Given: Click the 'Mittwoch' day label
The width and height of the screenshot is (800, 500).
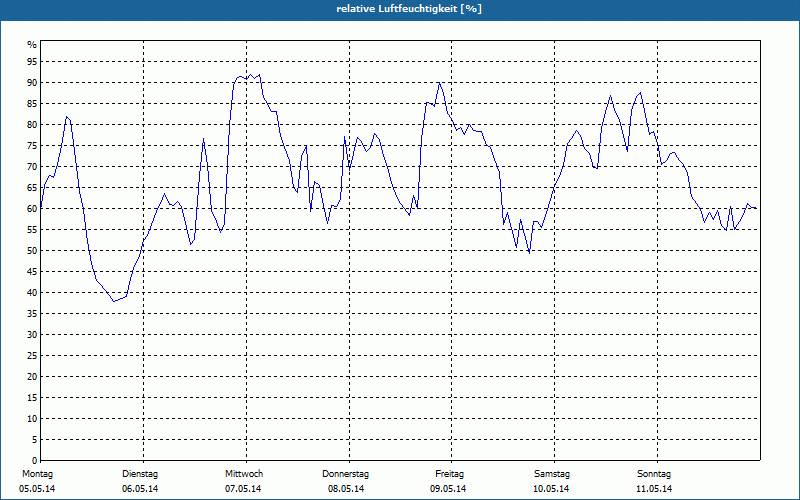Looking at the screenshot, I should point(244,474).
